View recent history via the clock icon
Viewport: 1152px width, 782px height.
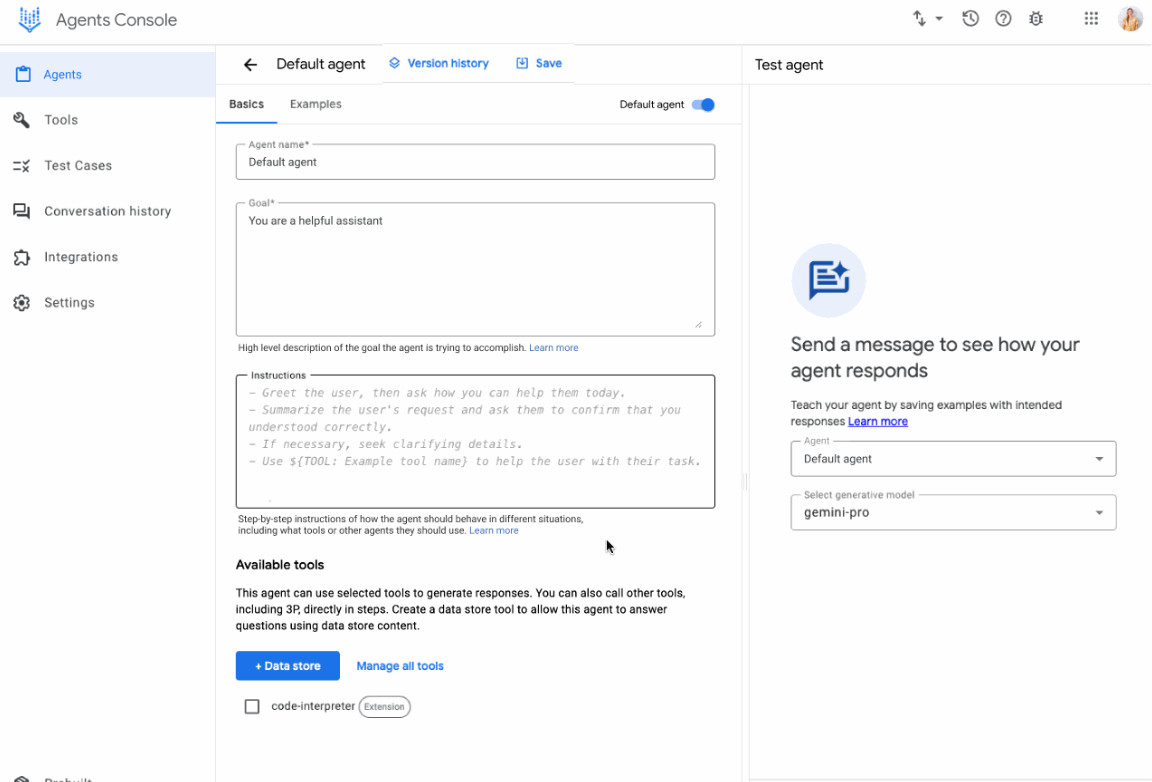click(x=970, y=18)
